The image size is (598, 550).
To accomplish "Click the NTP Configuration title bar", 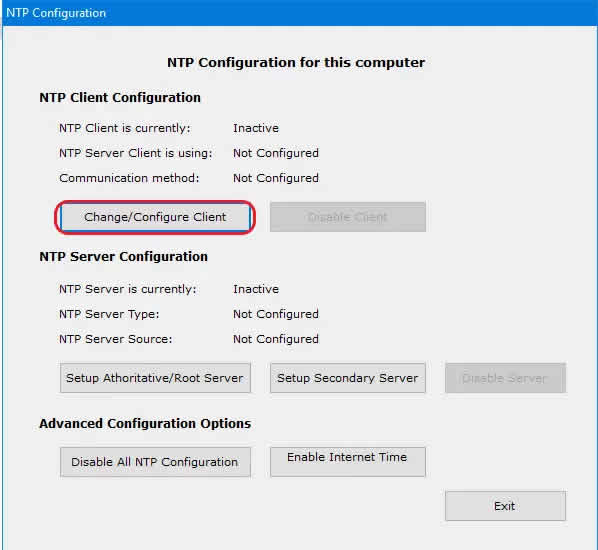I will point(299,13).
